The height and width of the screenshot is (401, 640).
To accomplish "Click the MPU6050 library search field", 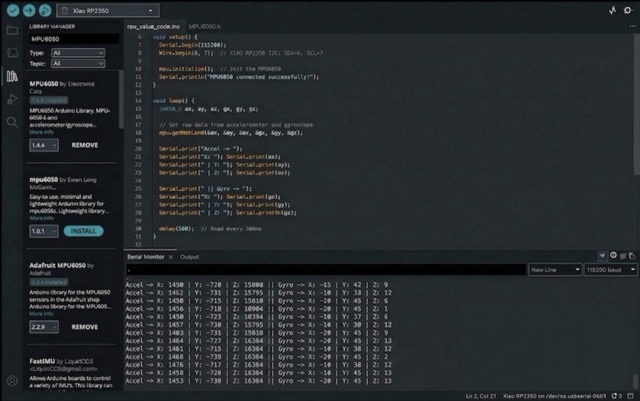I will pyautogui.click(x=74, y=39).
